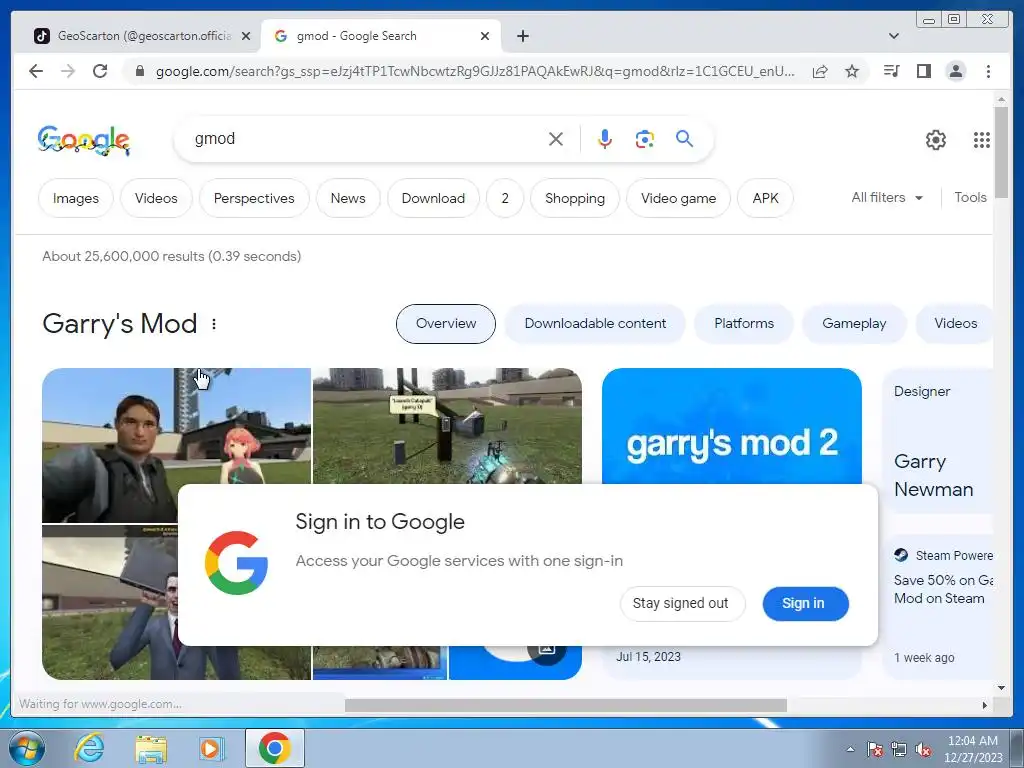1024x768 pixels.
Task: Click the muted volume tray icon
Action: coord(923,749)
